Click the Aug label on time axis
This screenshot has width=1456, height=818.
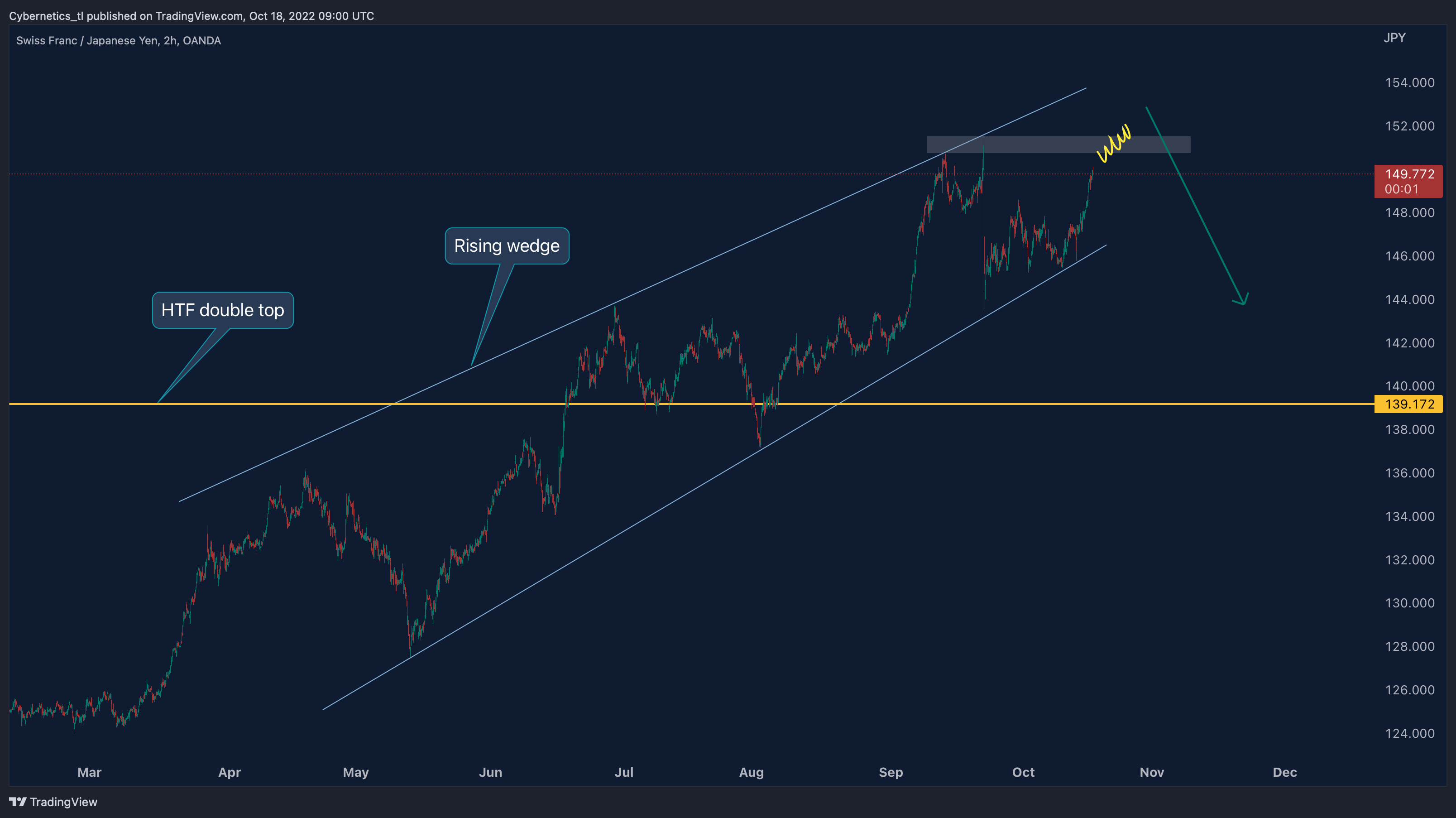point(751,772)
